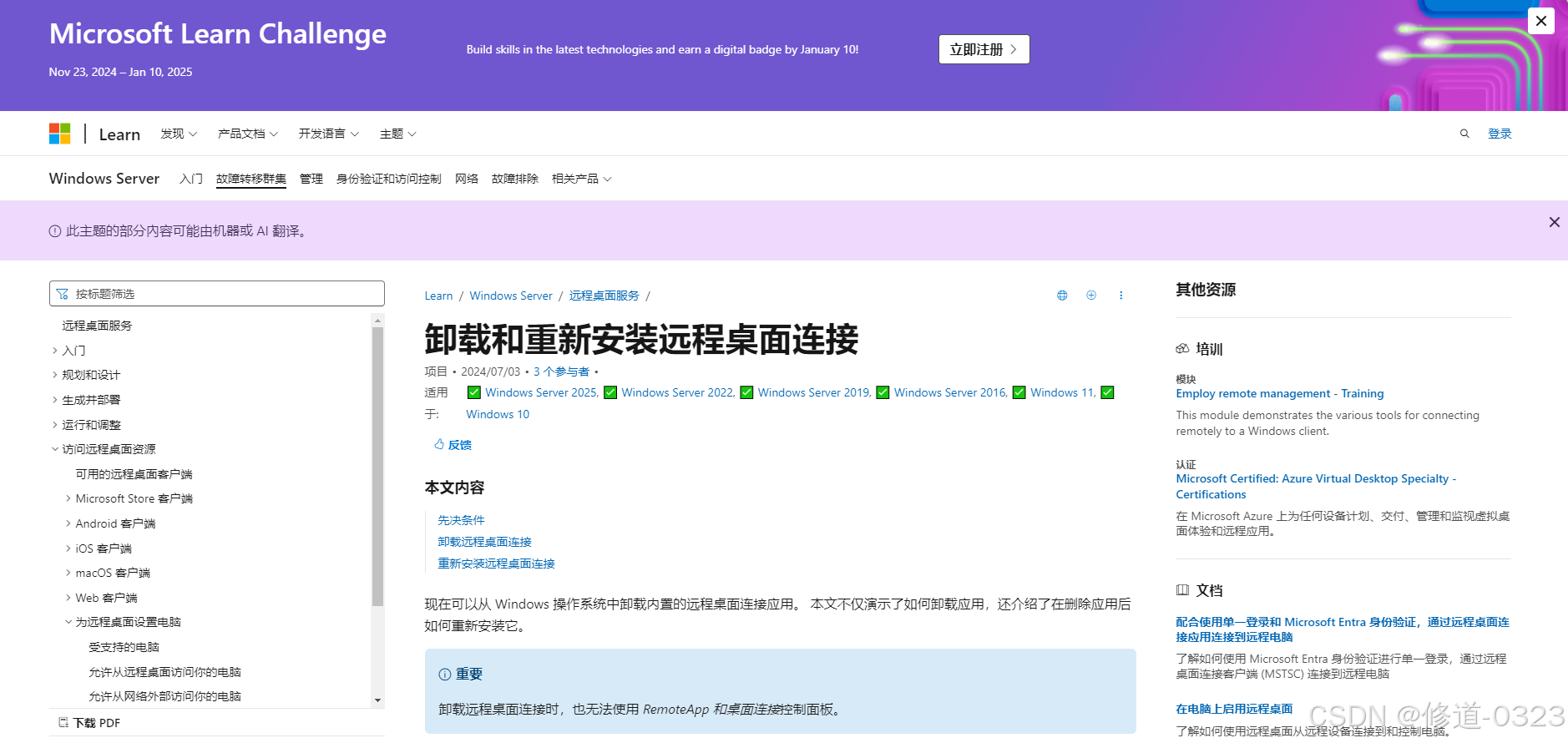Screen dimensions: 1568x743
Task: Click the 登录 sign-in link
Action: point(1500,134)
